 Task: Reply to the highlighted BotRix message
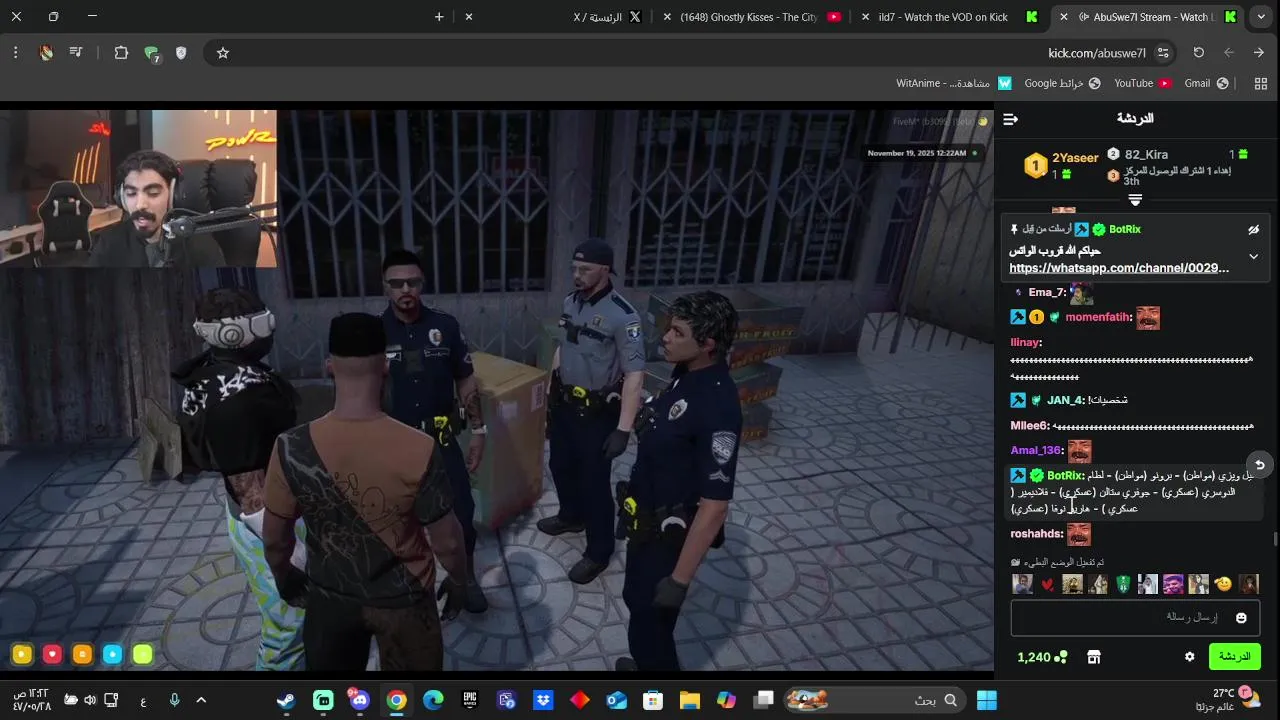(x=1260, y=465)
